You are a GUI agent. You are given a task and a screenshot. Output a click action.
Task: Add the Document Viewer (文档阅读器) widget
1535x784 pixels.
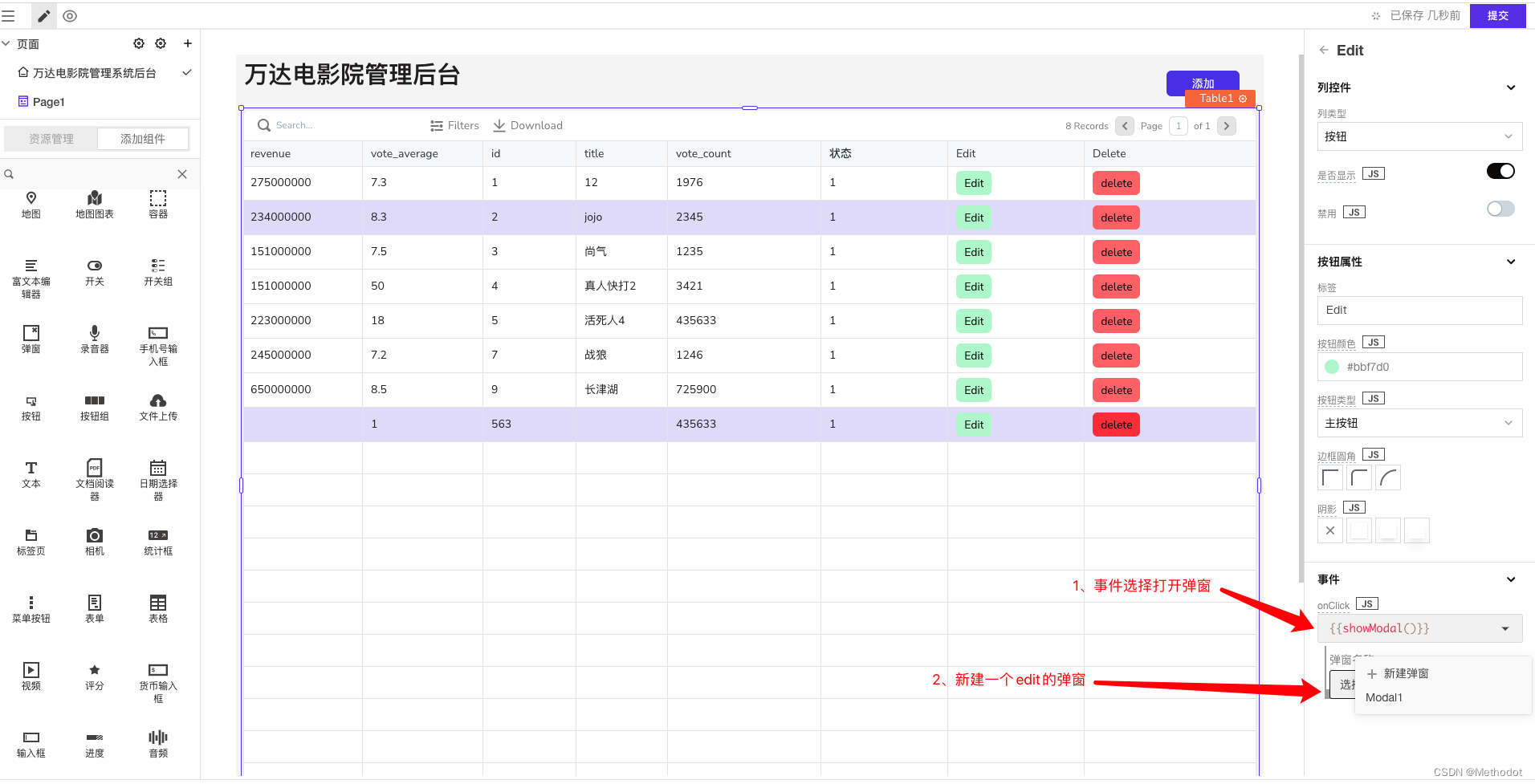point(95,481)
